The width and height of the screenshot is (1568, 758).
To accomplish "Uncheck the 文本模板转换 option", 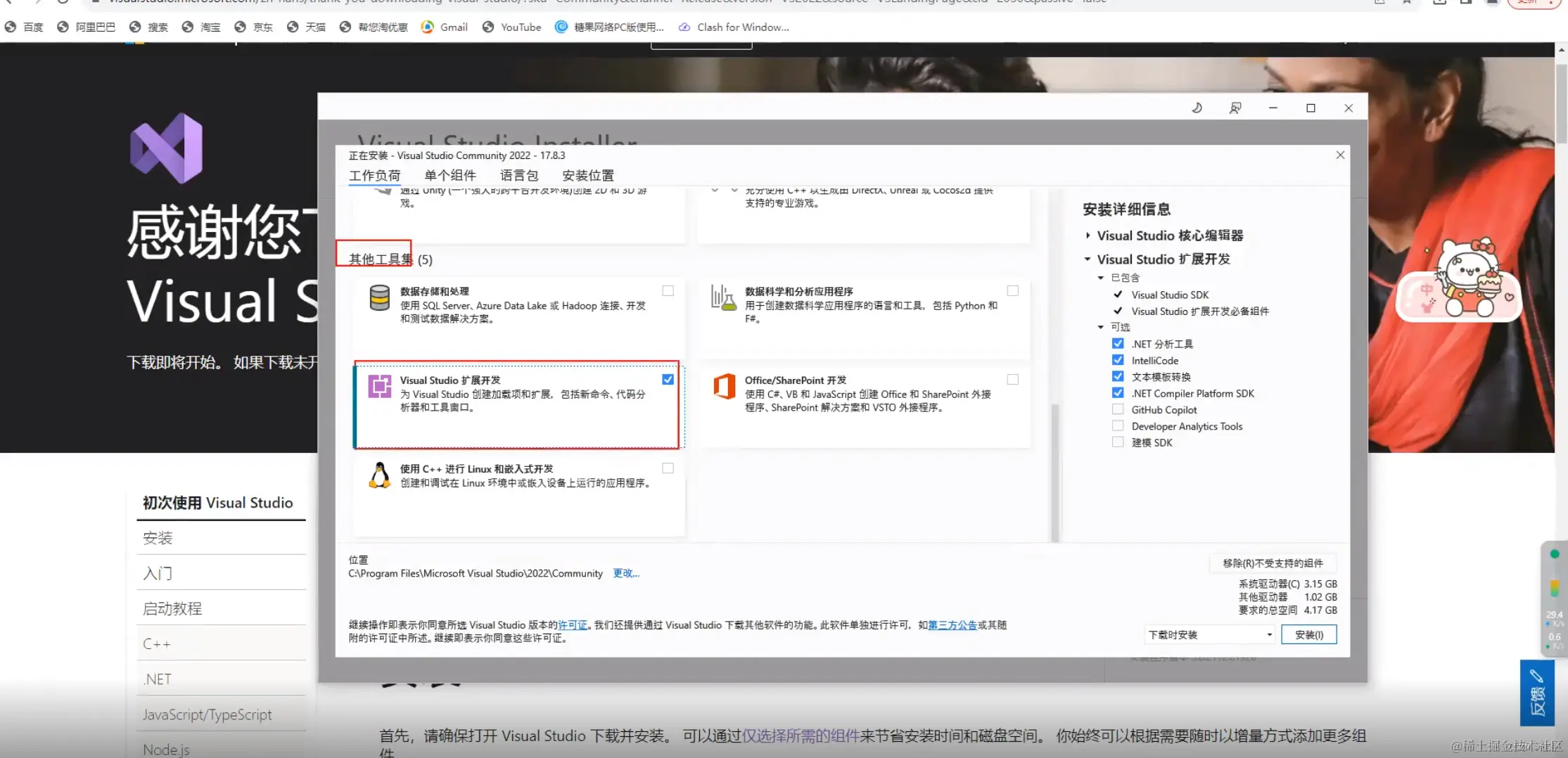I will pyautogui.click(x=1118, y=376).
